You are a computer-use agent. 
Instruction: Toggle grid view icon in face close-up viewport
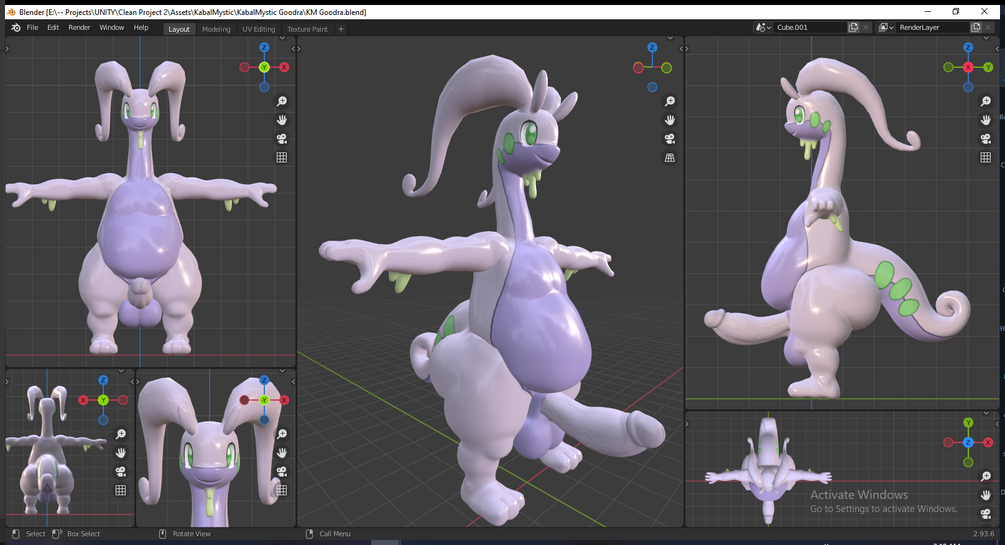281,490
